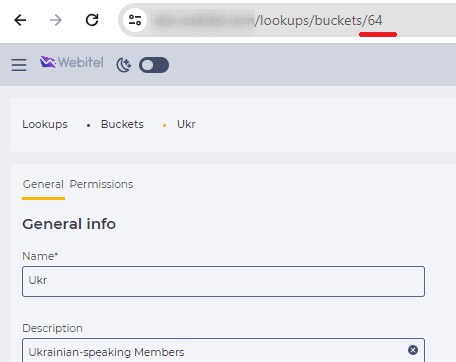Switch to the Permissions tab
This screenshot has width=456, height=362.
point(101,184)
